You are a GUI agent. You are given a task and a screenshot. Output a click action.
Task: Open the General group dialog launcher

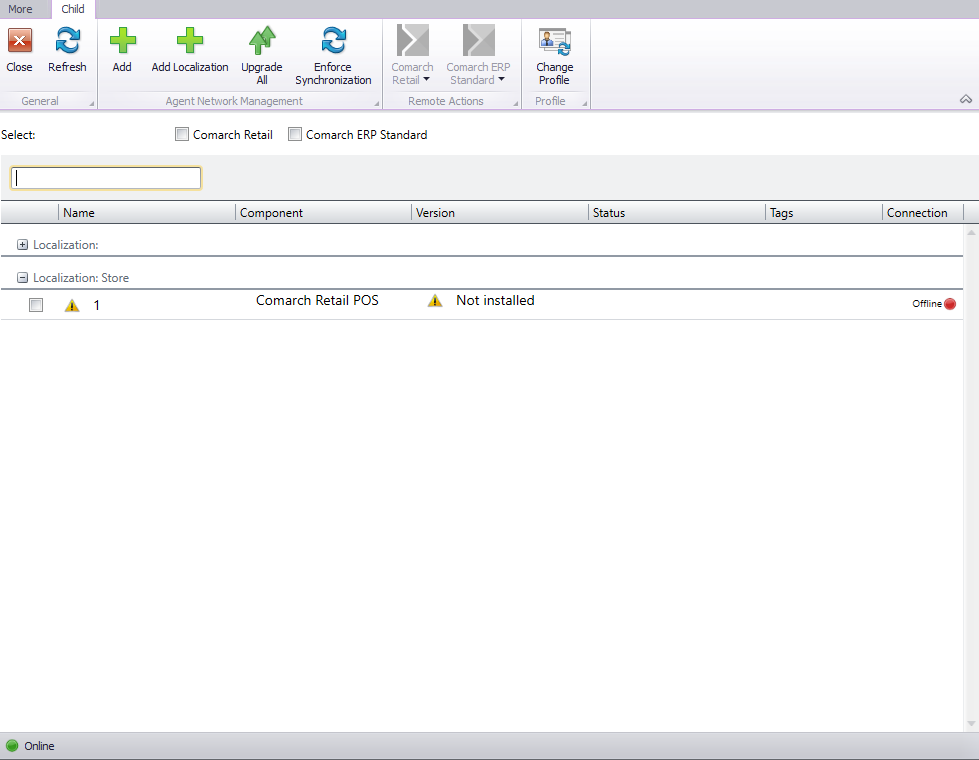click(92, 104)
